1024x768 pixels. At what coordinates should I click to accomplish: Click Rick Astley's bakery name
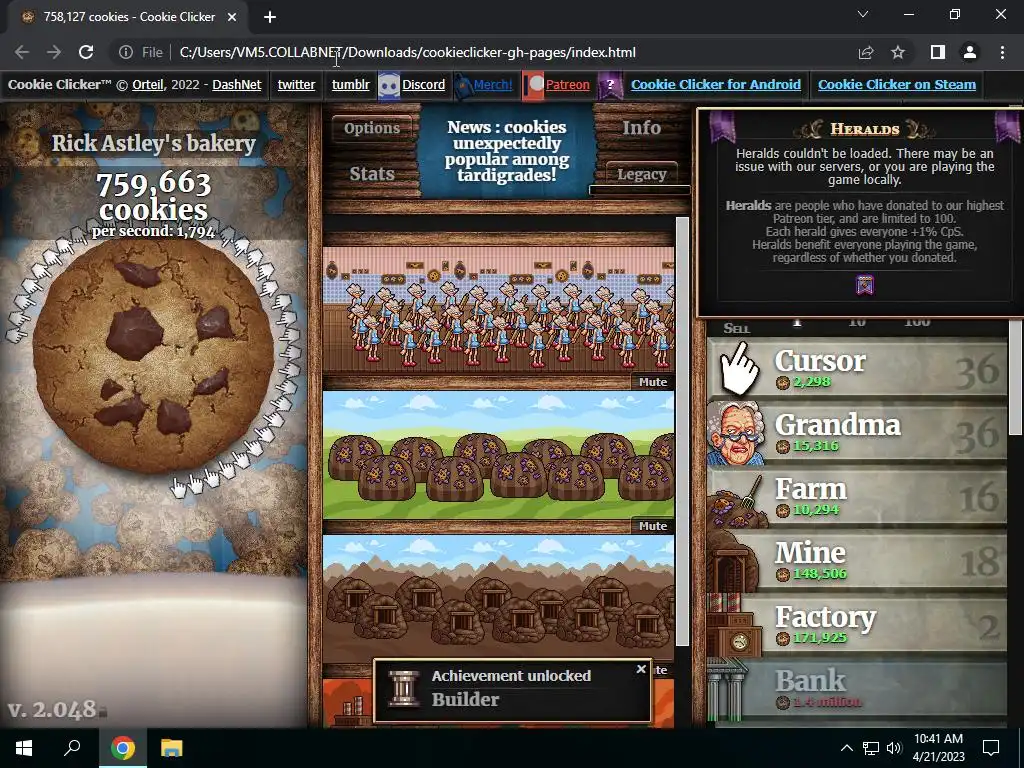153,143
